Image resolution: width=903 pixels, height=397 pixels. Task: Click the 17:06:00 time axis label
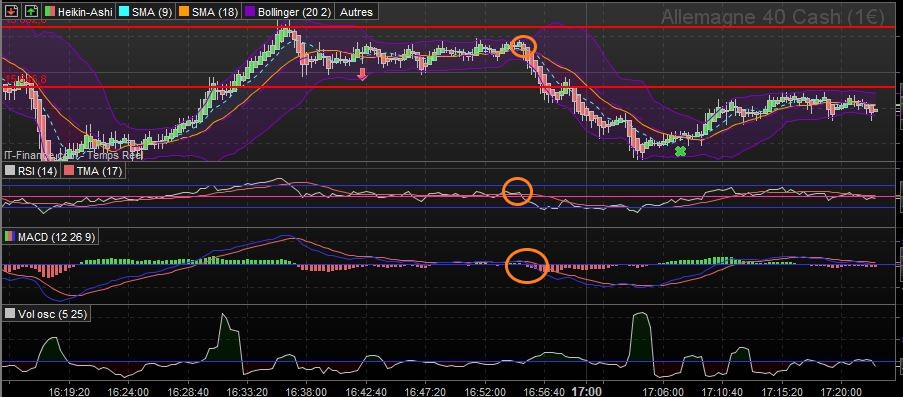coord(663,392)
